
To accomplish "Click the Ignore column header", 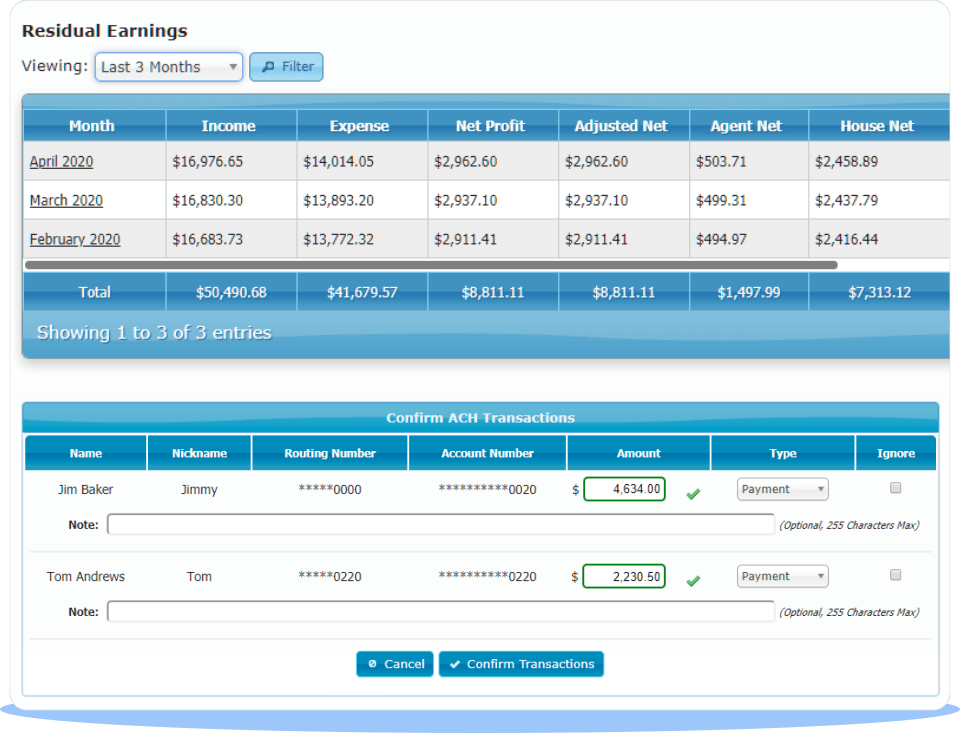I will pos(896,453).
